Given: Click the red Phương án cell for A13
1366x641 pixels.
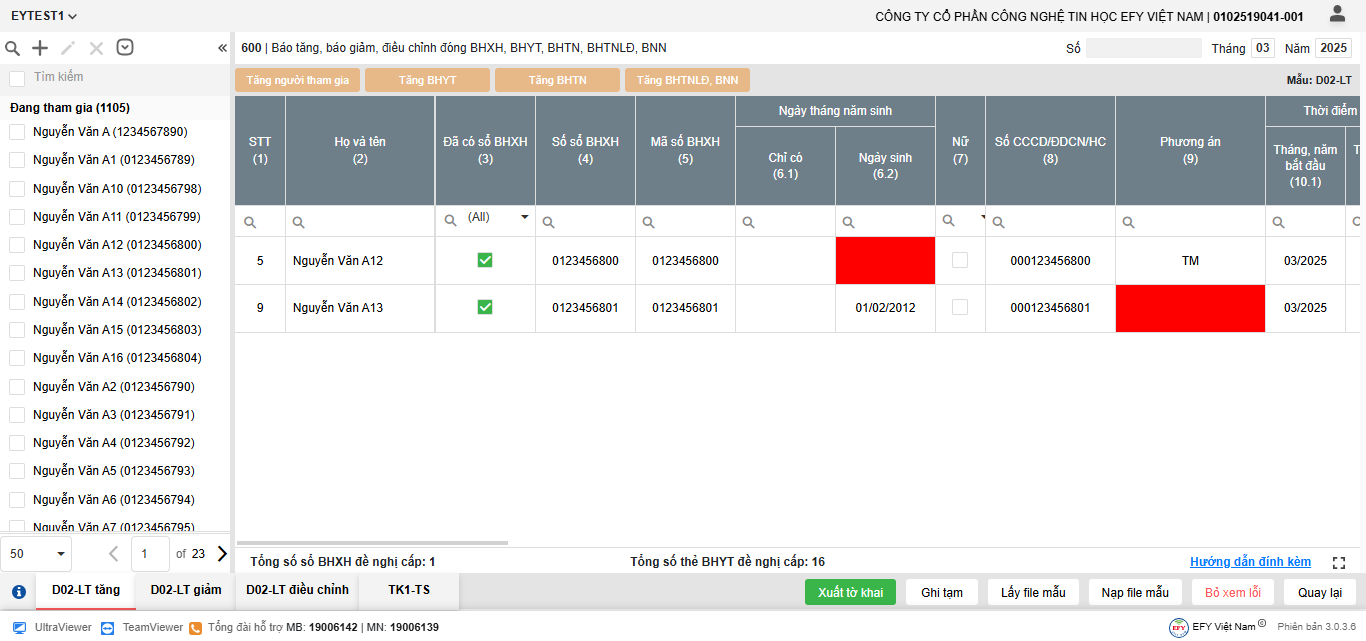Looking at the screenshot, I should coord(1190,308).
